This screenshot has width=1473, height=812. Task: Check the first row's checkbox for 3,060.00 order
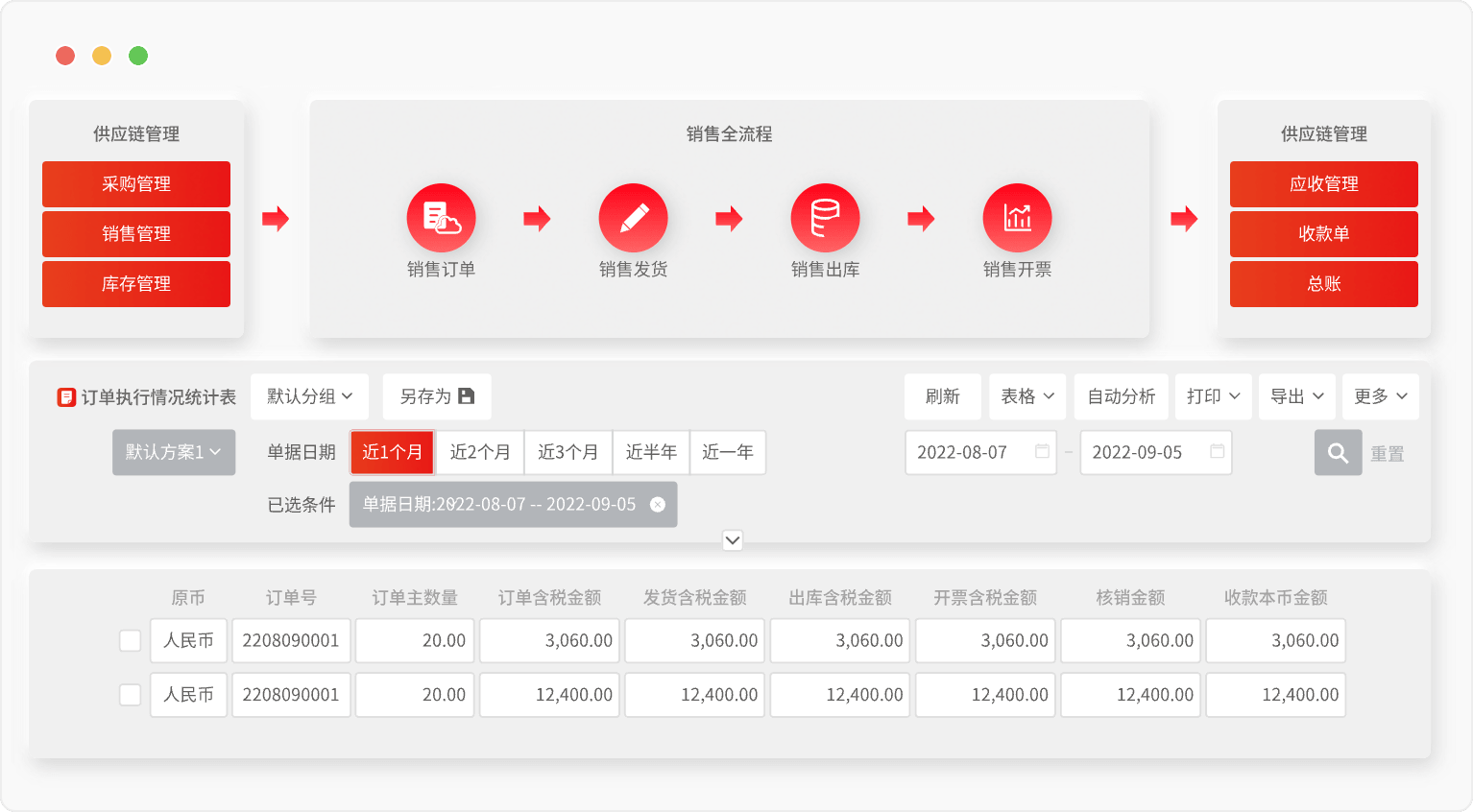[x=131, y=640]
